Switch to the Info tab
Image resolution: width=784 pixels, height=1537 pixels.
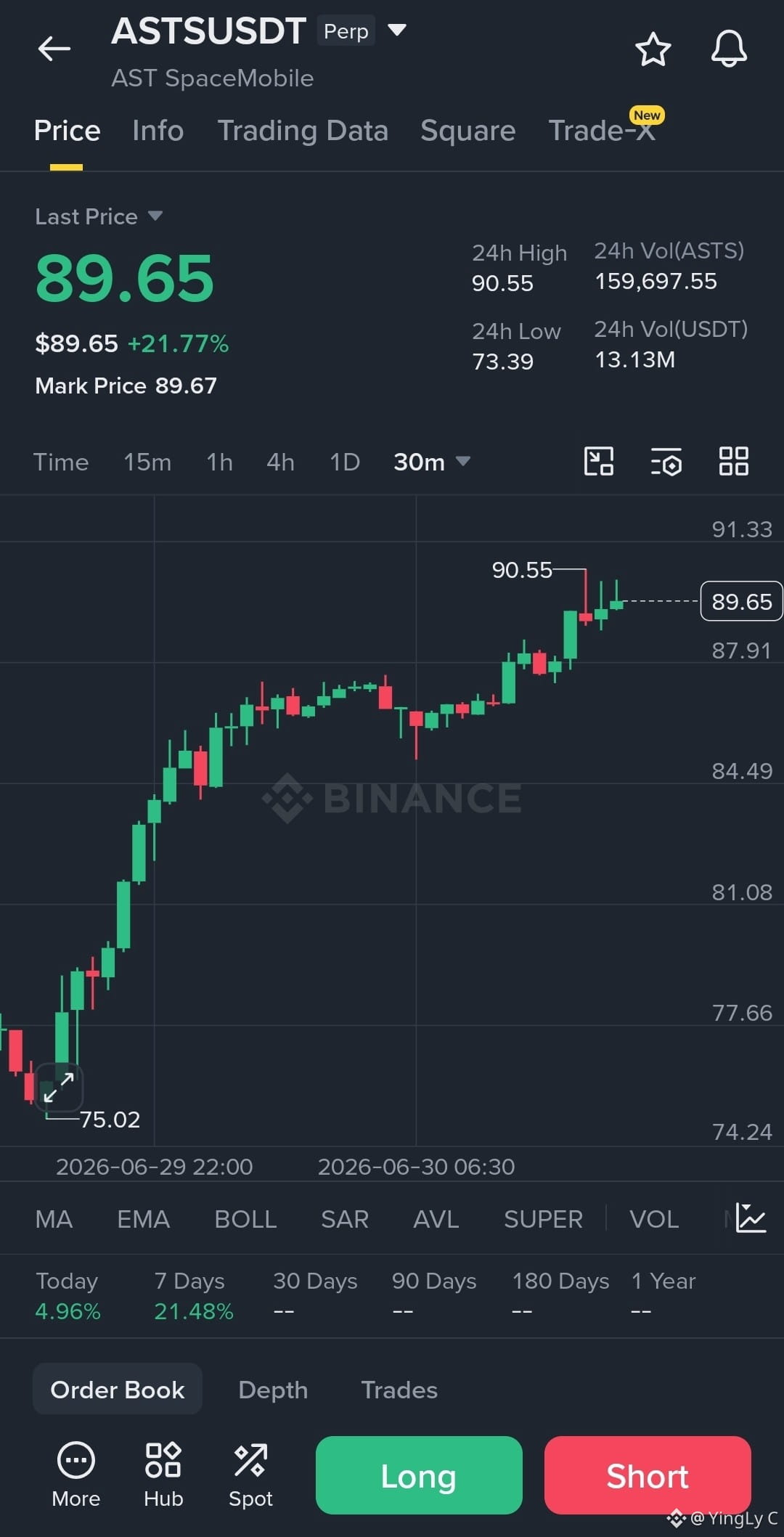(158, 131)
